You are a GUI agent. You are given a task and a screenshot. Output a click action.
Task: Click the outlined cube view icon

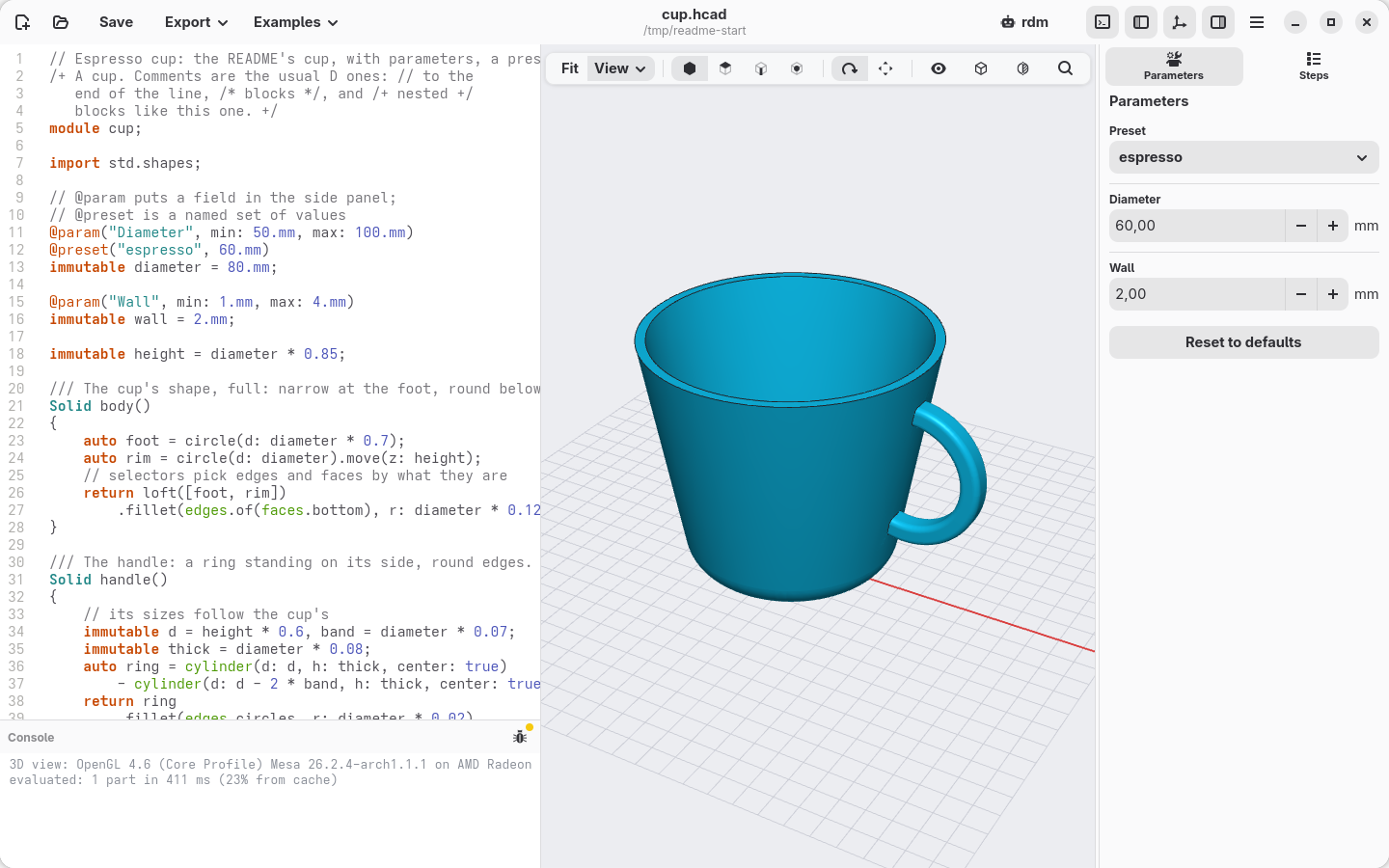[981, 68]
